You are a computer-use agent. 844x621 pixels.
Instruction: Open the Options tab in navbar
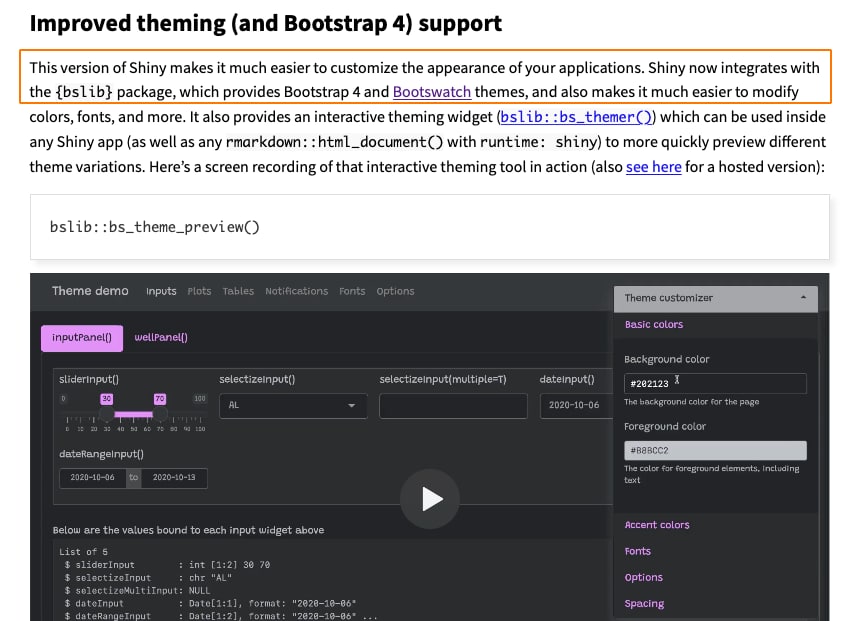click(395, 291)
